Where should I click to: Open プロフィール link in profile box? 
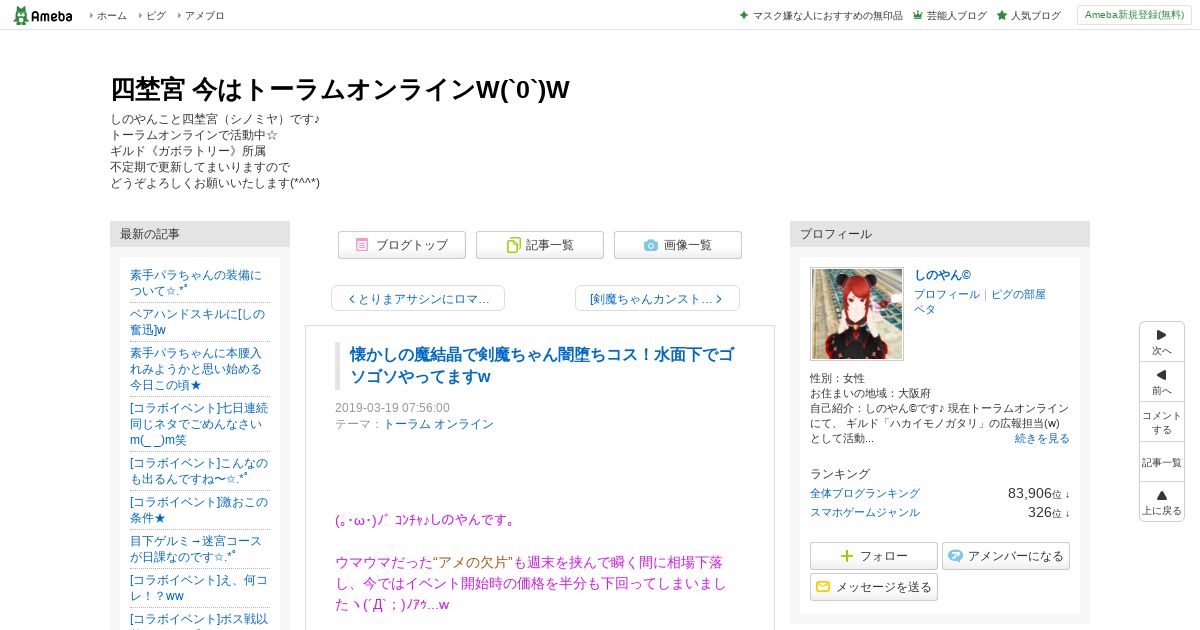coord(947,295)
